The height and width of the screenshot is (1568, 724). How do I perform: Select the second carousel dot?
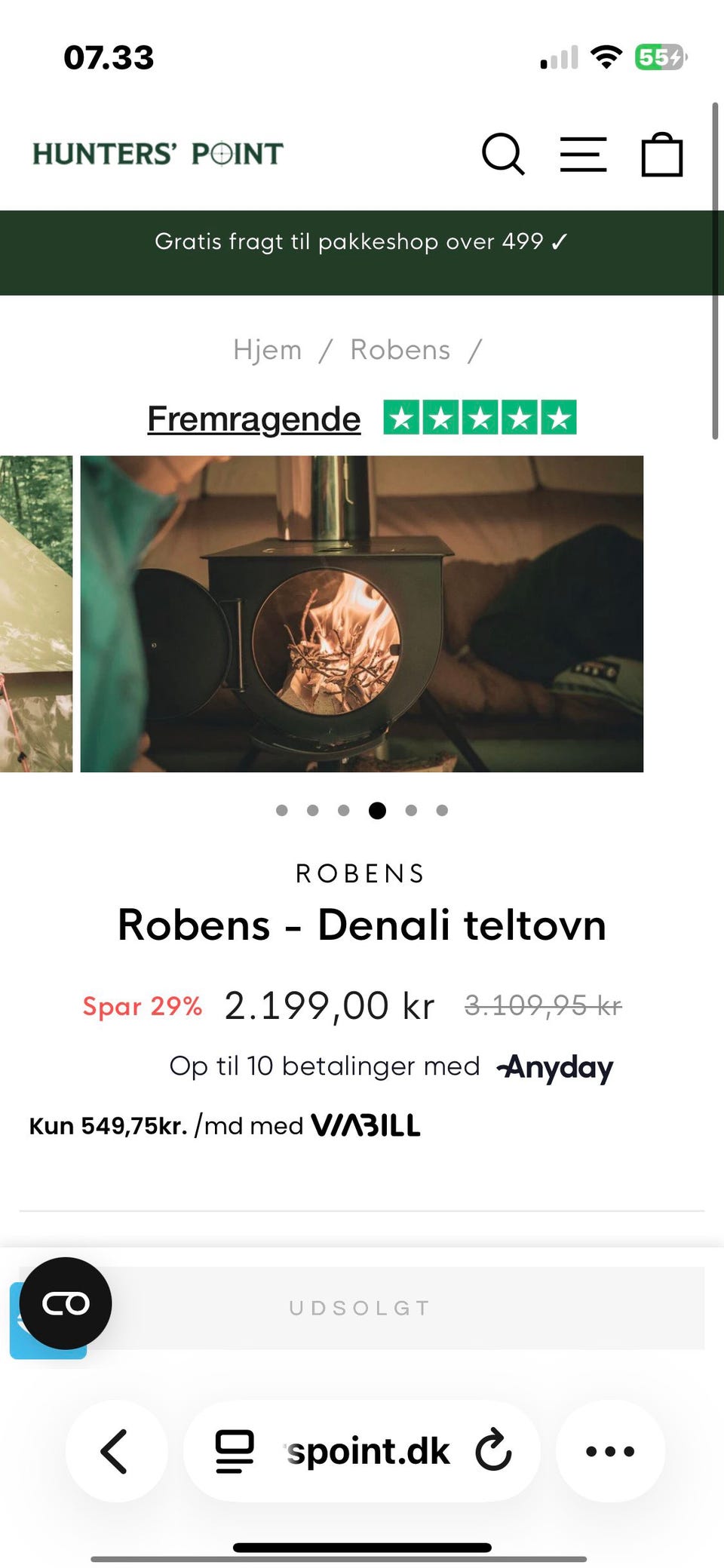(313, 811)
